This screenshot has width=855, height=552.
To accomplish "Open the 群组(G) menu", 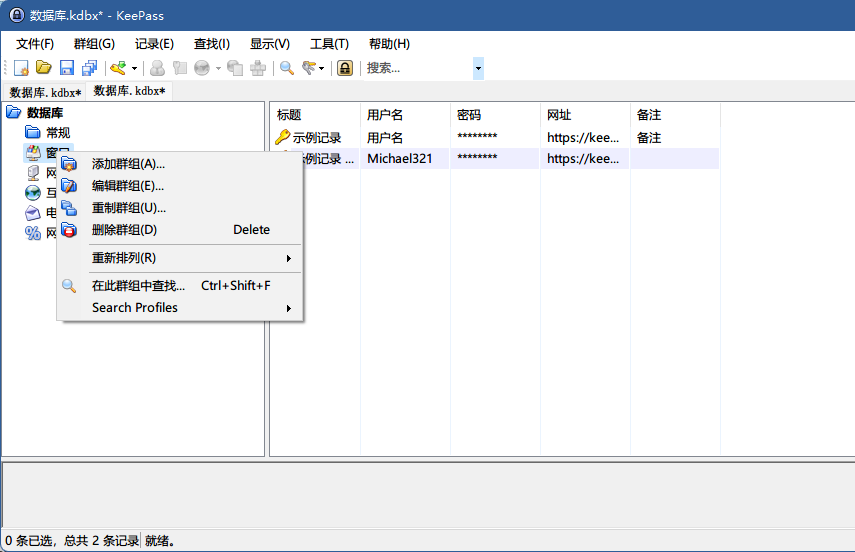I will pyautogui.click(x=94, y=44).
